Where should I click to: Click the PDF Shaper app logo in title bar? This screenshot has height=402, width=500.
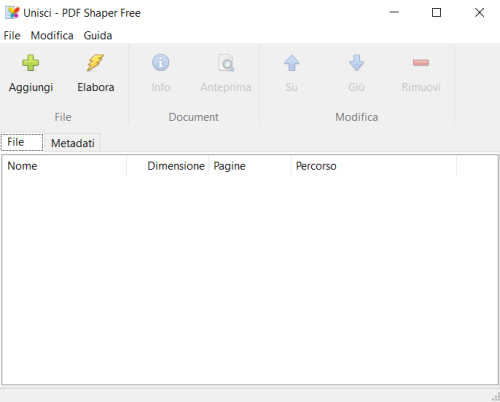[12, 13]
